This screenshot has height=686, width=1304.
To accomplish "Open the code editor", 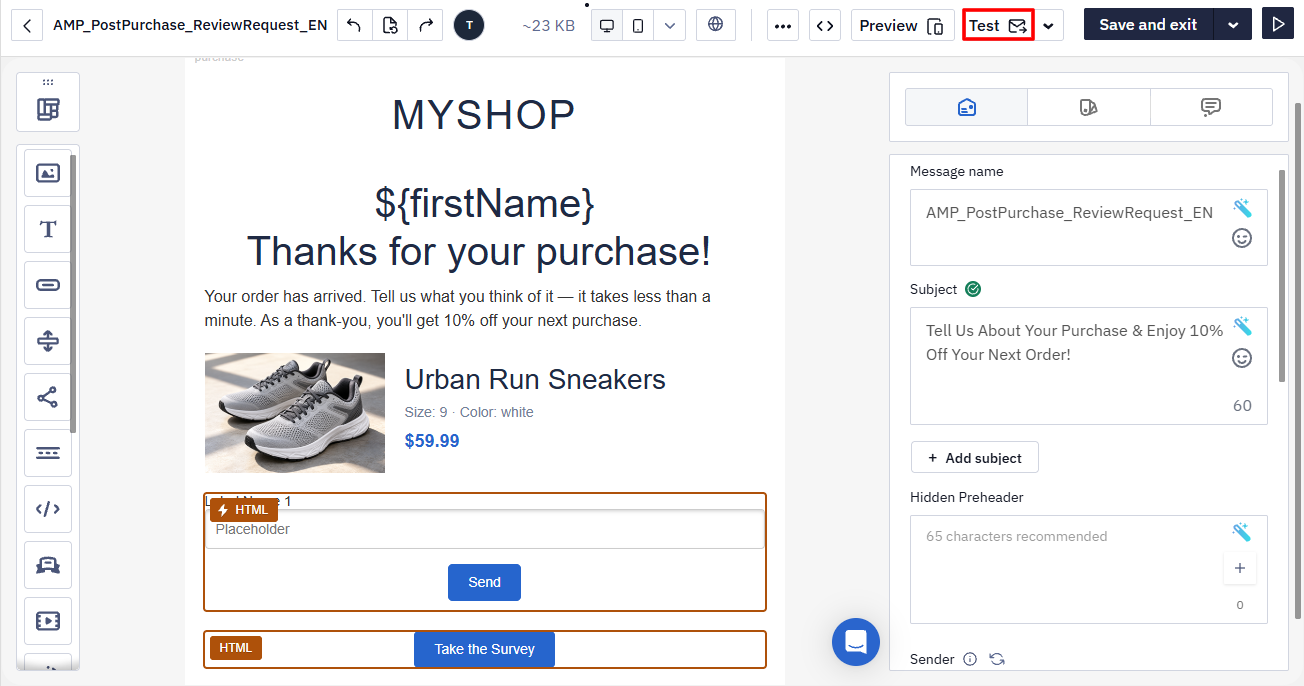I will pos(824,25).
